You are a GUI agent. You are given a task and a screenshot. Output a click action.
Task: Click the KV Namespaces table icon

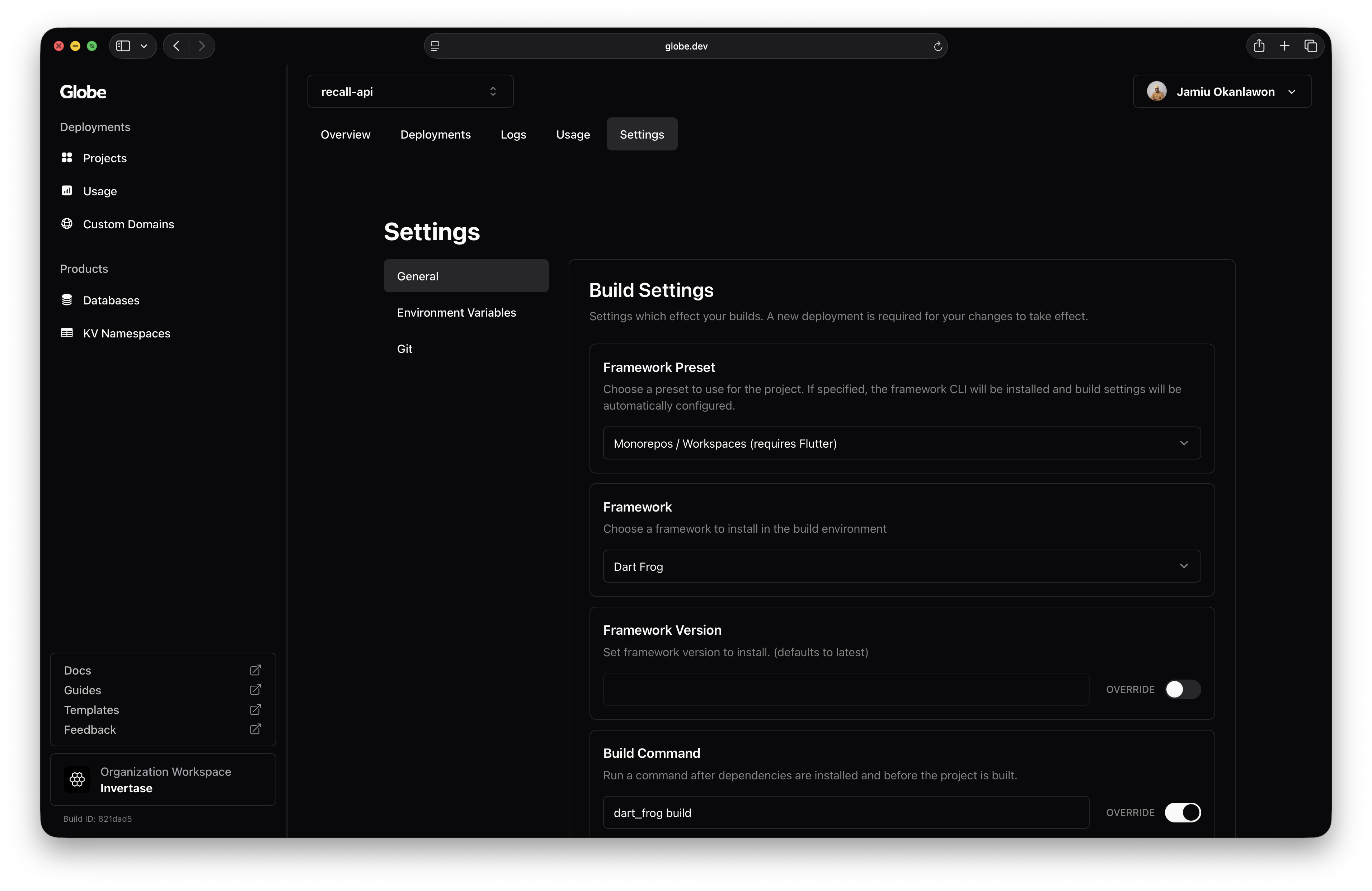click(x=67, y=333)
